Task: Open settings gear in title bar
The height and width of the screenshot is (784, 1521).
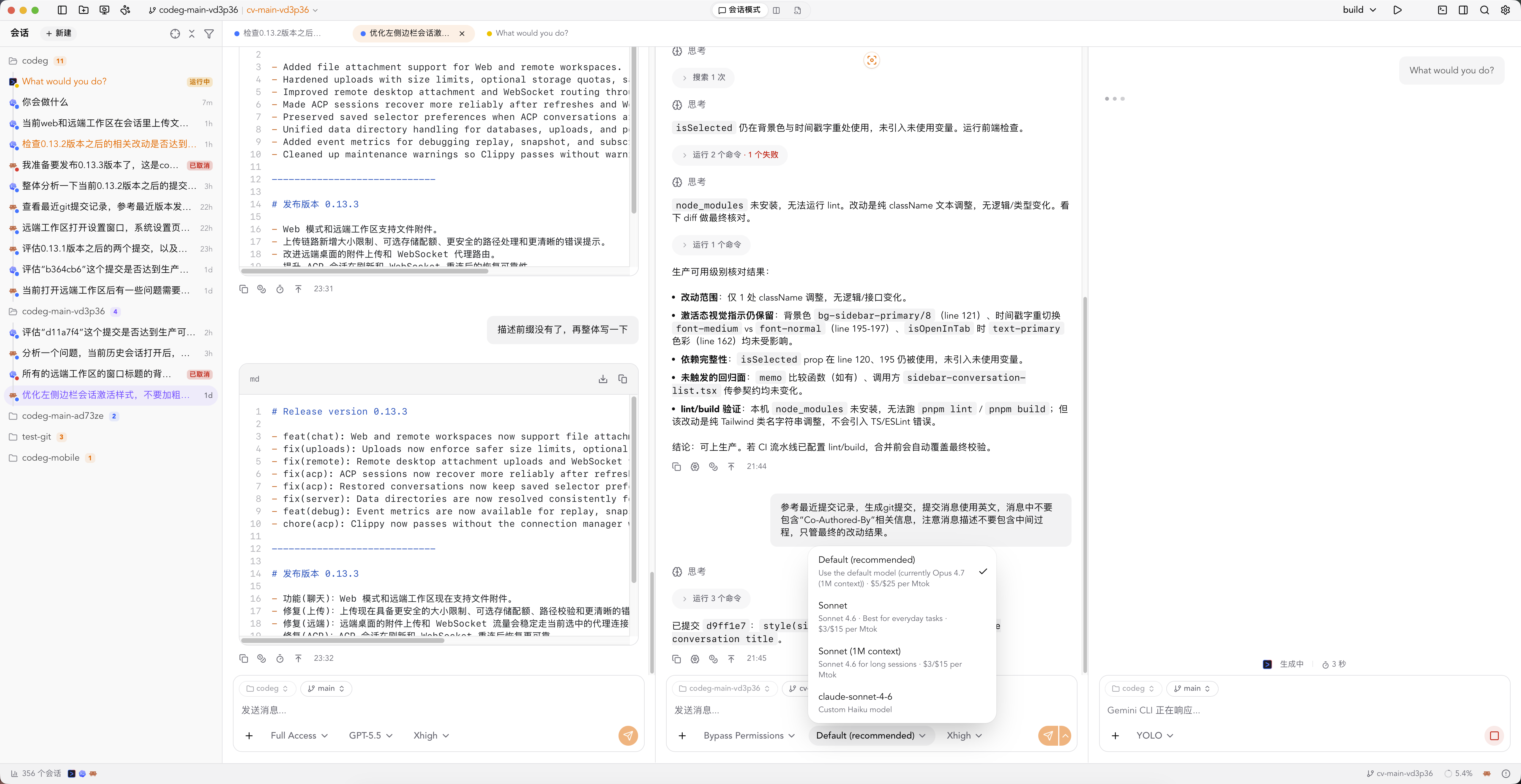Action: point(1505,10)
